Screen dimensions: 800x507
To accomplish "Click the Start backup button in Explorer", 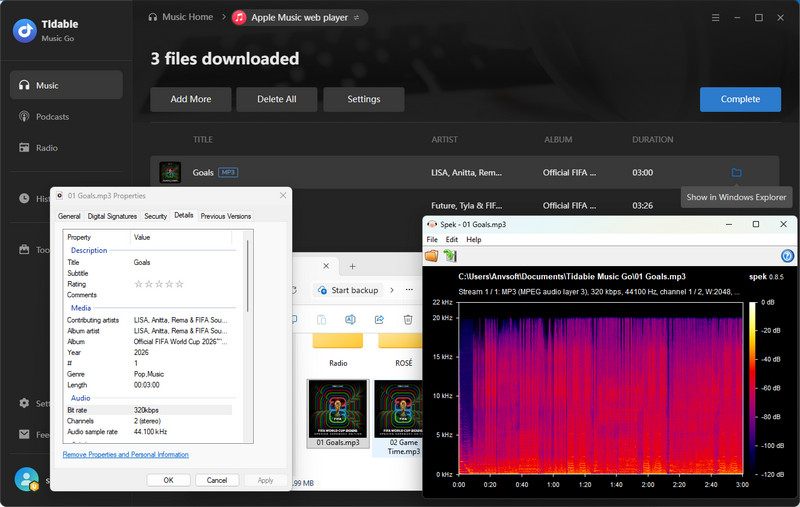I will point(348,290).
